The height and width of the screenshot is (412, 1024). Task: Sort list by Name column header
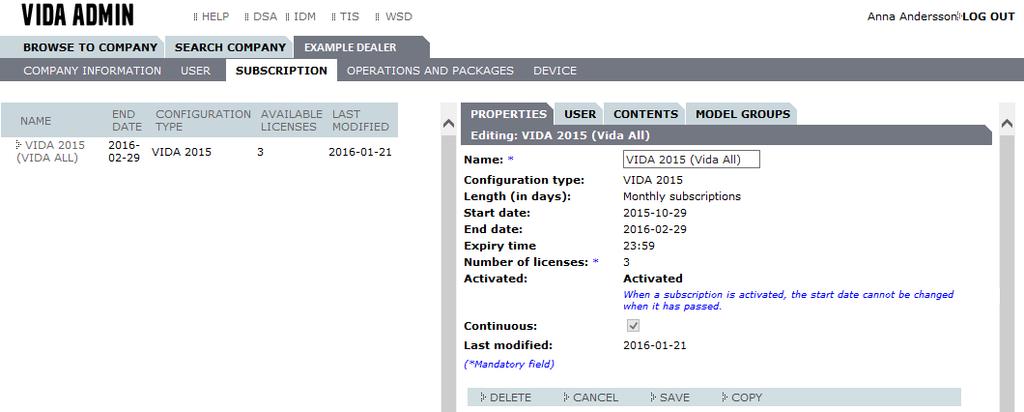click(35, 121)
